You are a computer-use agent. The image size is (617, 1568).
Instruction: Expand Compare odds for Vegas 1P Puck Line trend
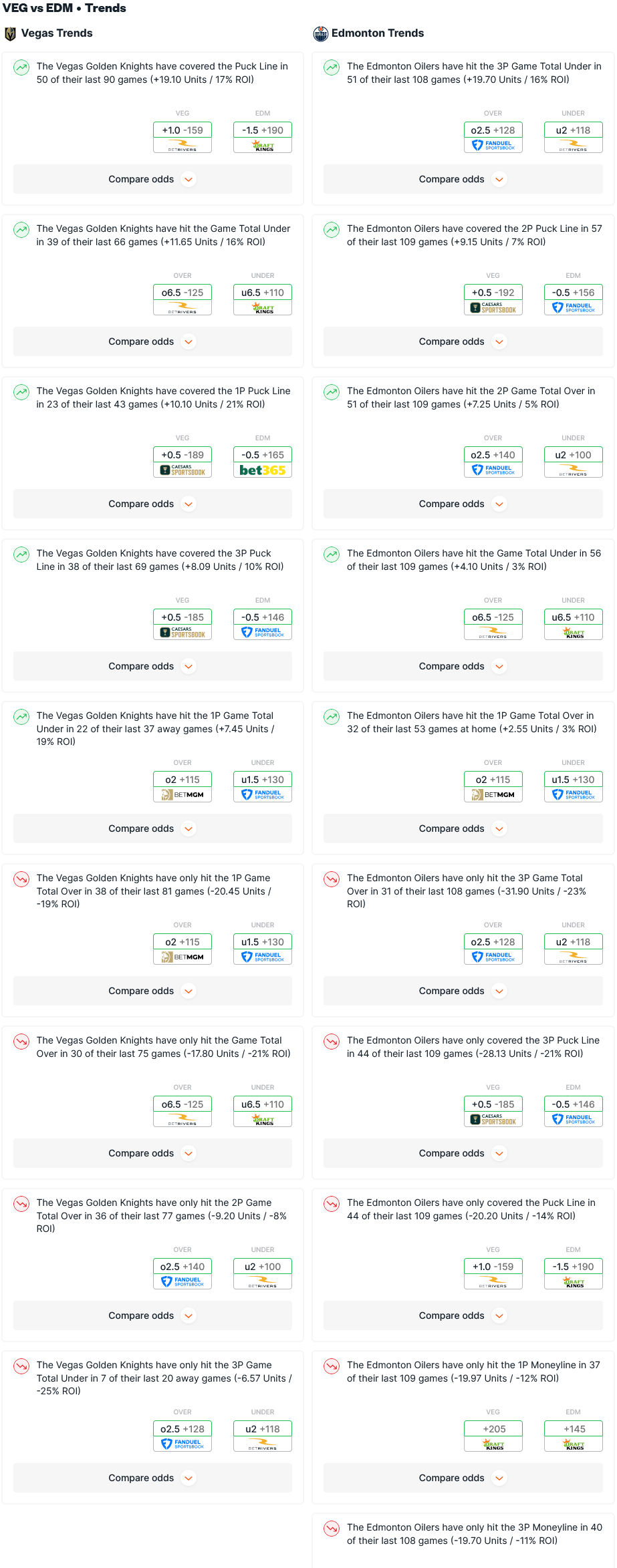tap(152, 504)
